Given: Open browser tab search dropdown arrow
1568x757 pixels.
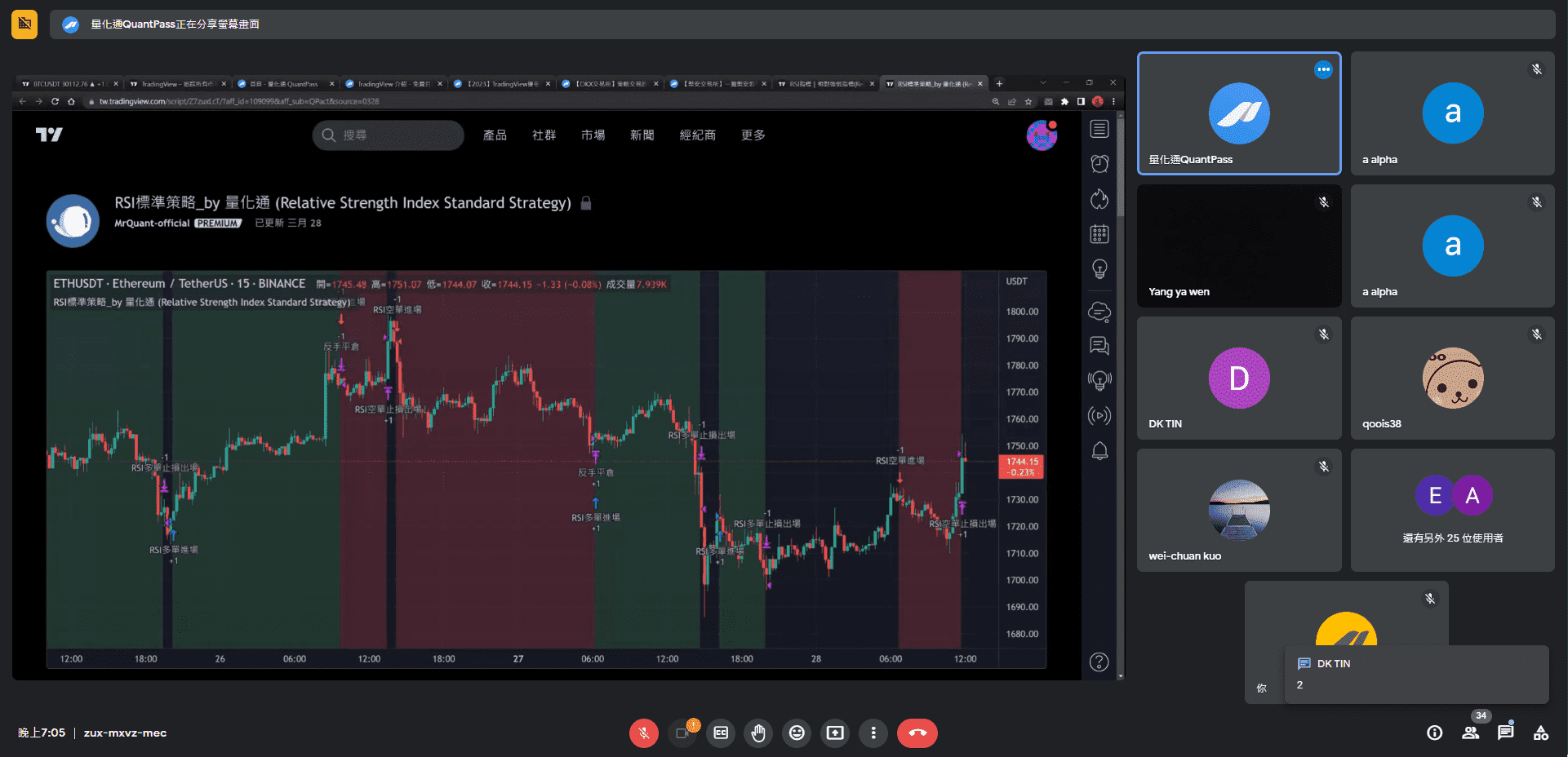Looking at the screenshot, I should click(1042, 82).
